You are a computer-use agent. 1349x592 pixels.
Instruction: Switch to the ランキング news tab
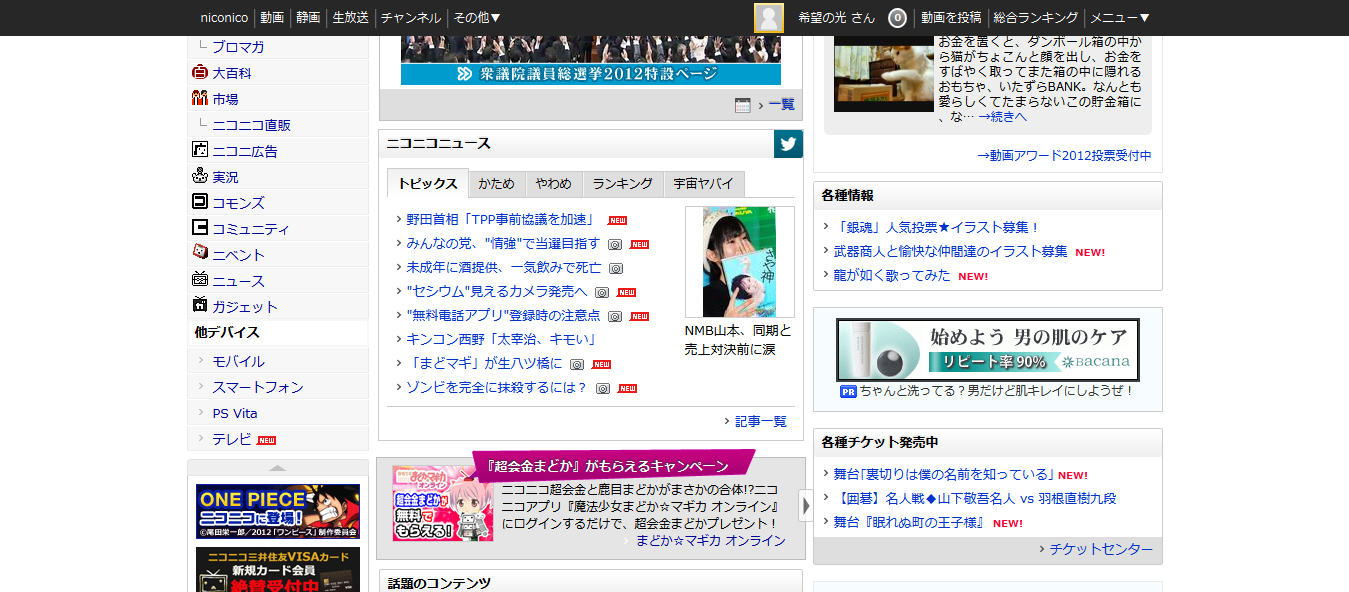point(622,184)
